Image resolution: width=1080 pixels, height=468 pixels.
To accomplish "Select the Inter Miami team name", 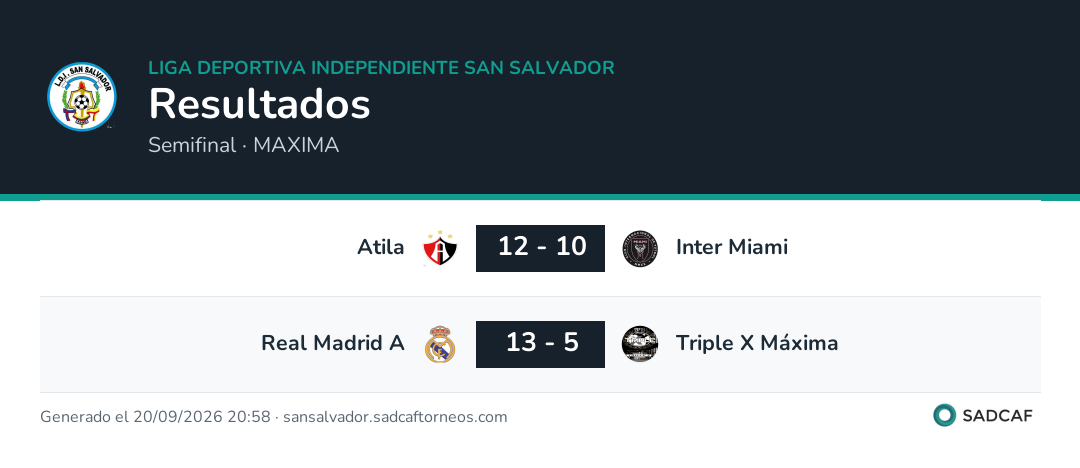I will [731, 247].
